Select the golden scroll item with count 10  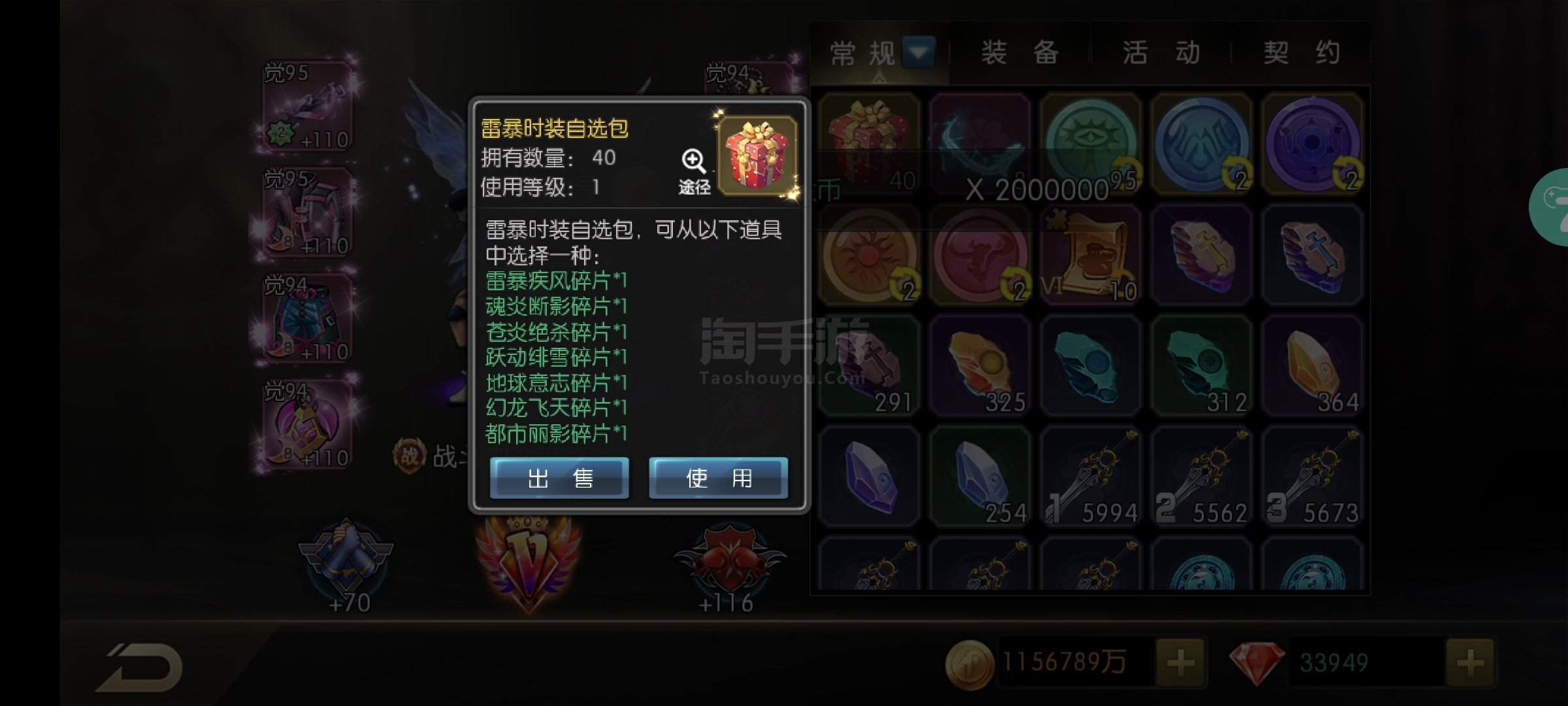[x=1090, y=256]
